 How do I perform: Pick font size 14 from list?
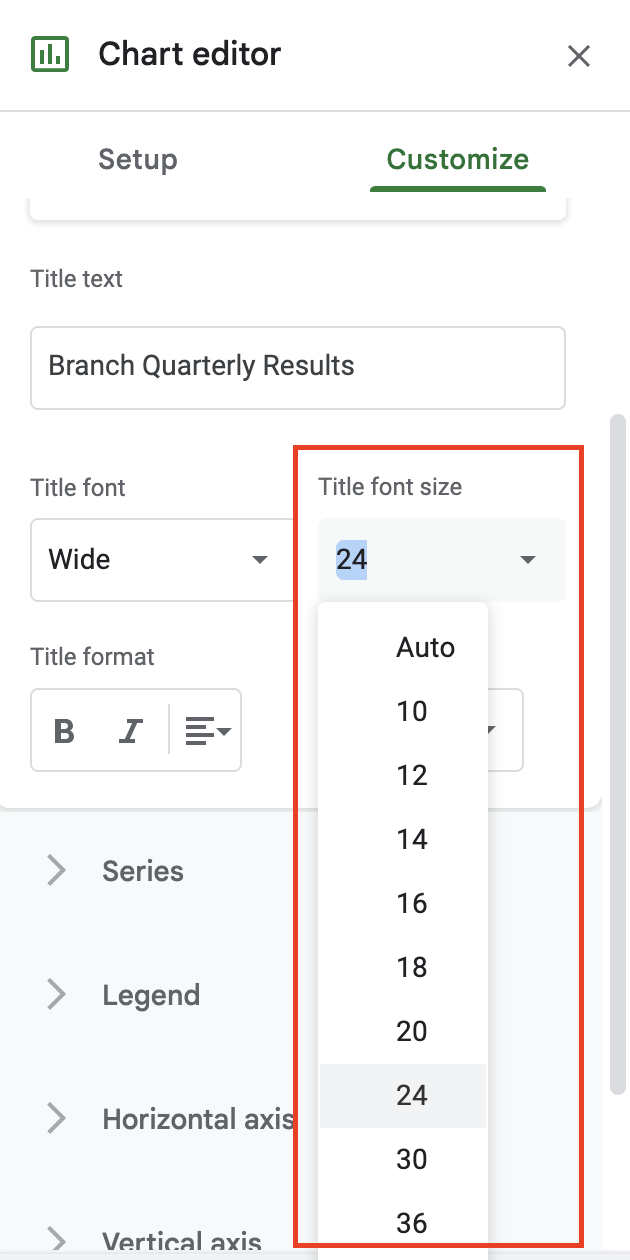(x=411, y=840)
